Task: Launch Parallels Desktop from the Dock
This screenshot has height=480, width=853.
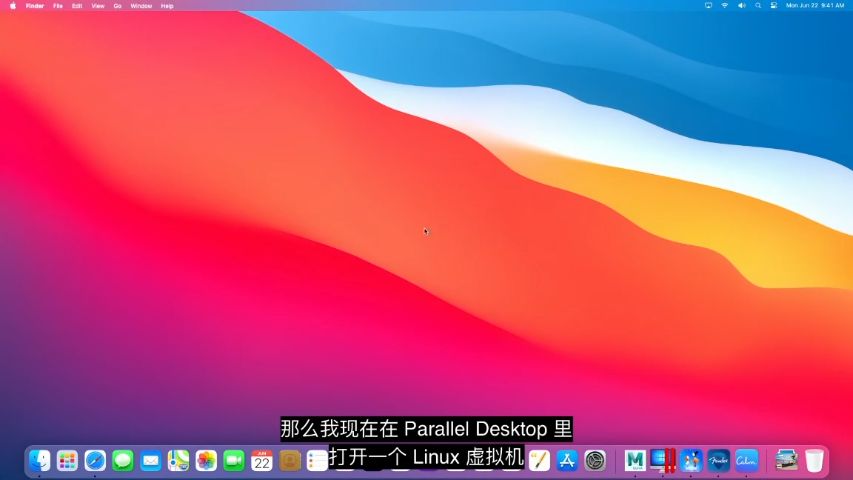Action: point(662,460)
